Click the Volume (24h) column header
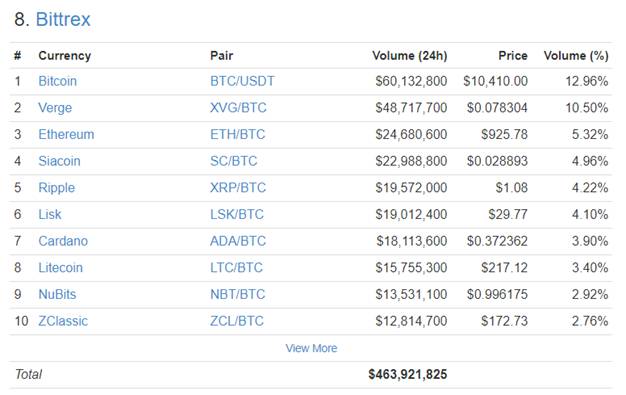The height and width of the screenshot is (395, 626). 410,56
